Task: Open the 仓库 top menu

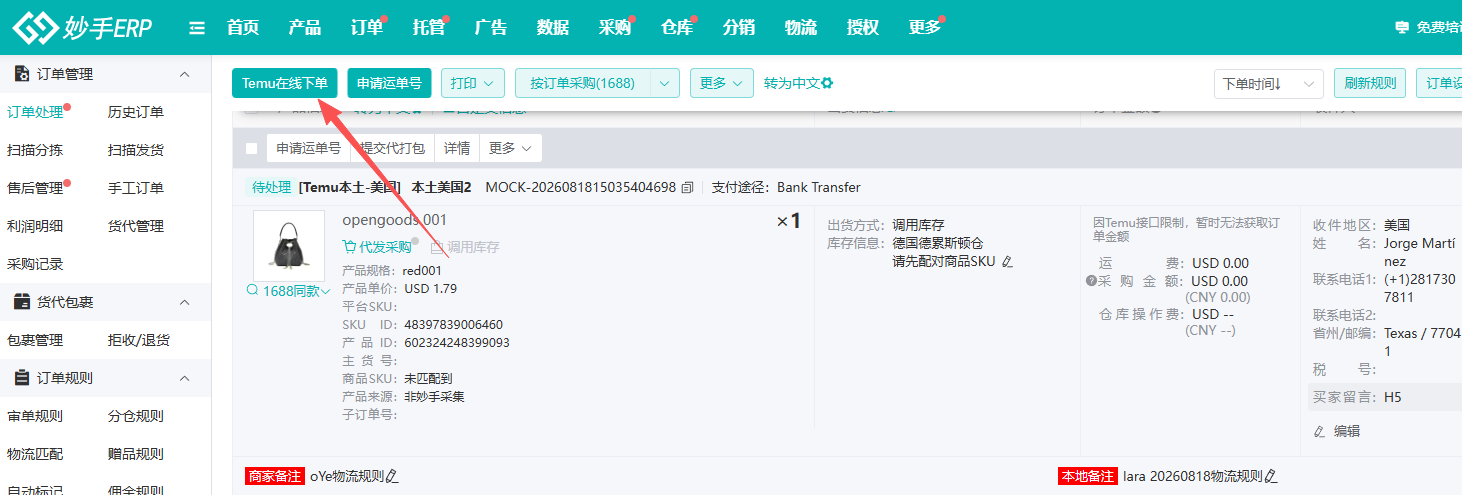Action: click(677, 28)
